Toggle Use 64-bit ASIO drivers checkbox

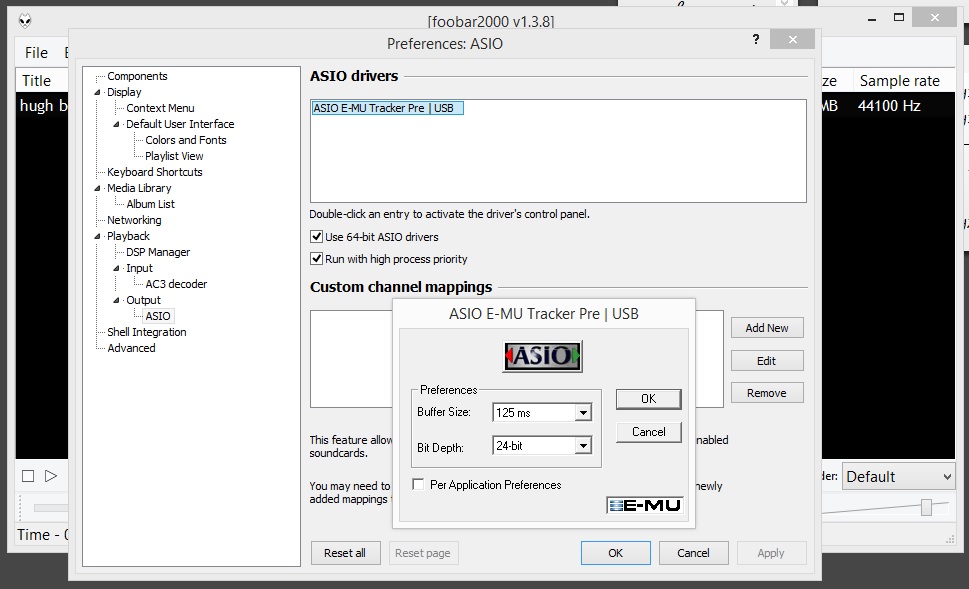tap(316, 237)
